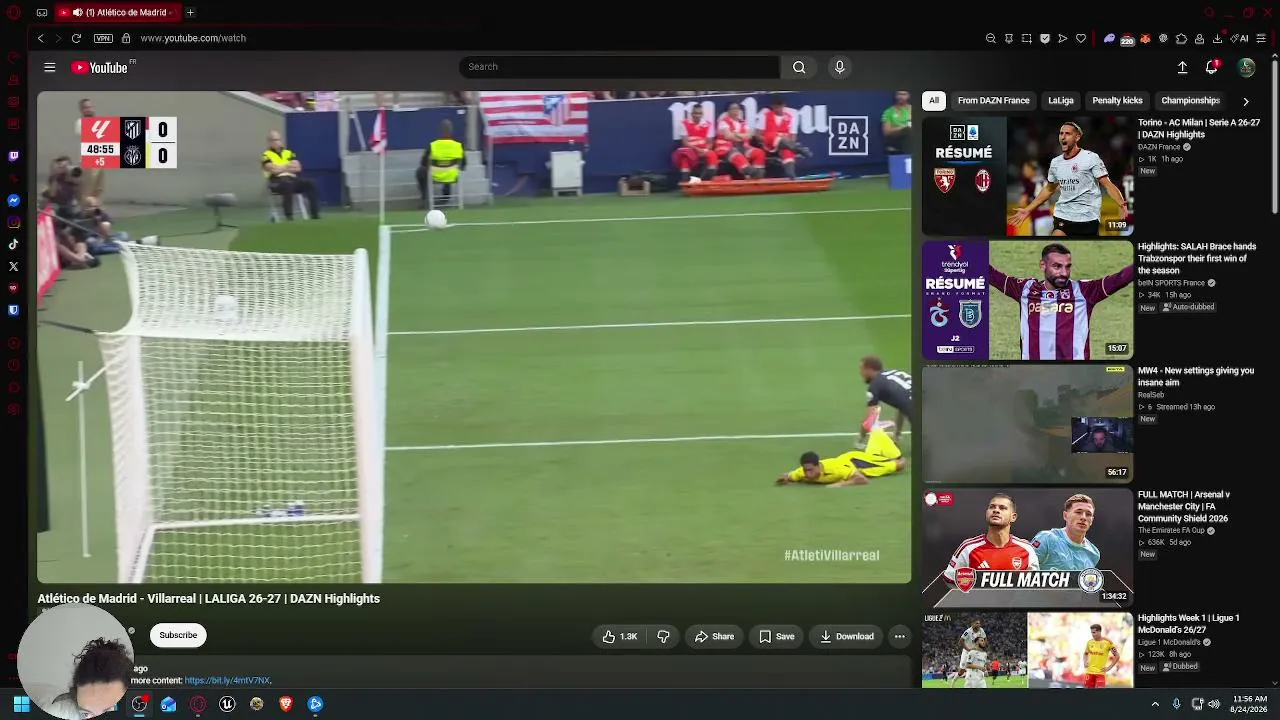The width and height of the screenshot is (1280, 720).
Task: Open the YouTube create upload icon
Action: [1182, 67]
